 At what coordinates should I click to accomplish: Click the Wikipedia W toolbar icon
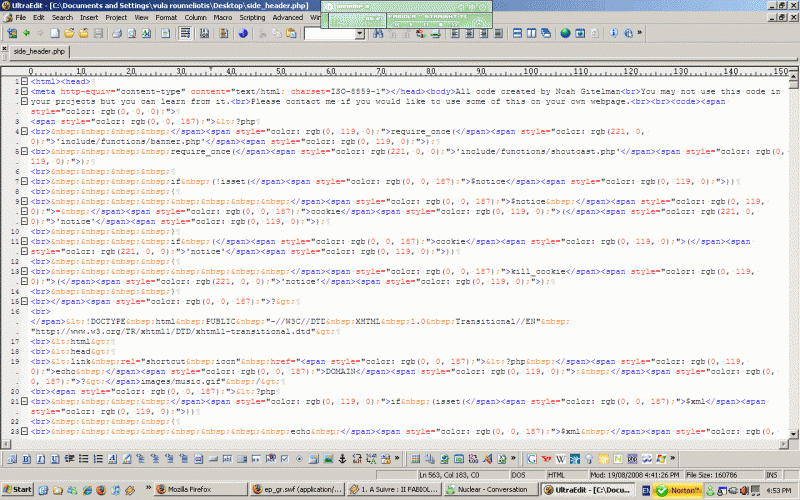pyautogui.click(x=560, y=459)
